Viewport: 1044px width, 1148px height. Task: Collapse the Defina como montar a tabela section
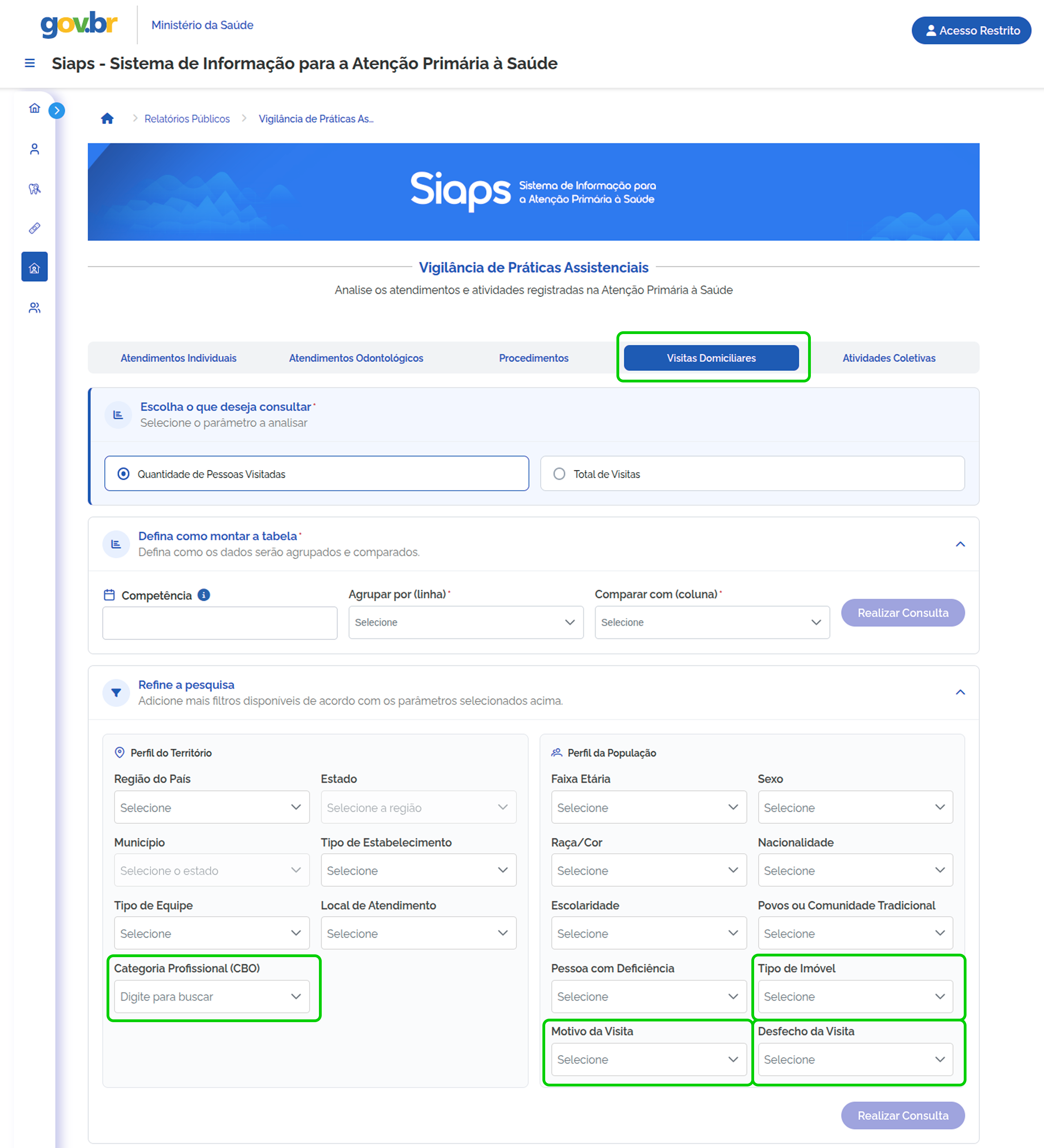click(x=960, y=544)
